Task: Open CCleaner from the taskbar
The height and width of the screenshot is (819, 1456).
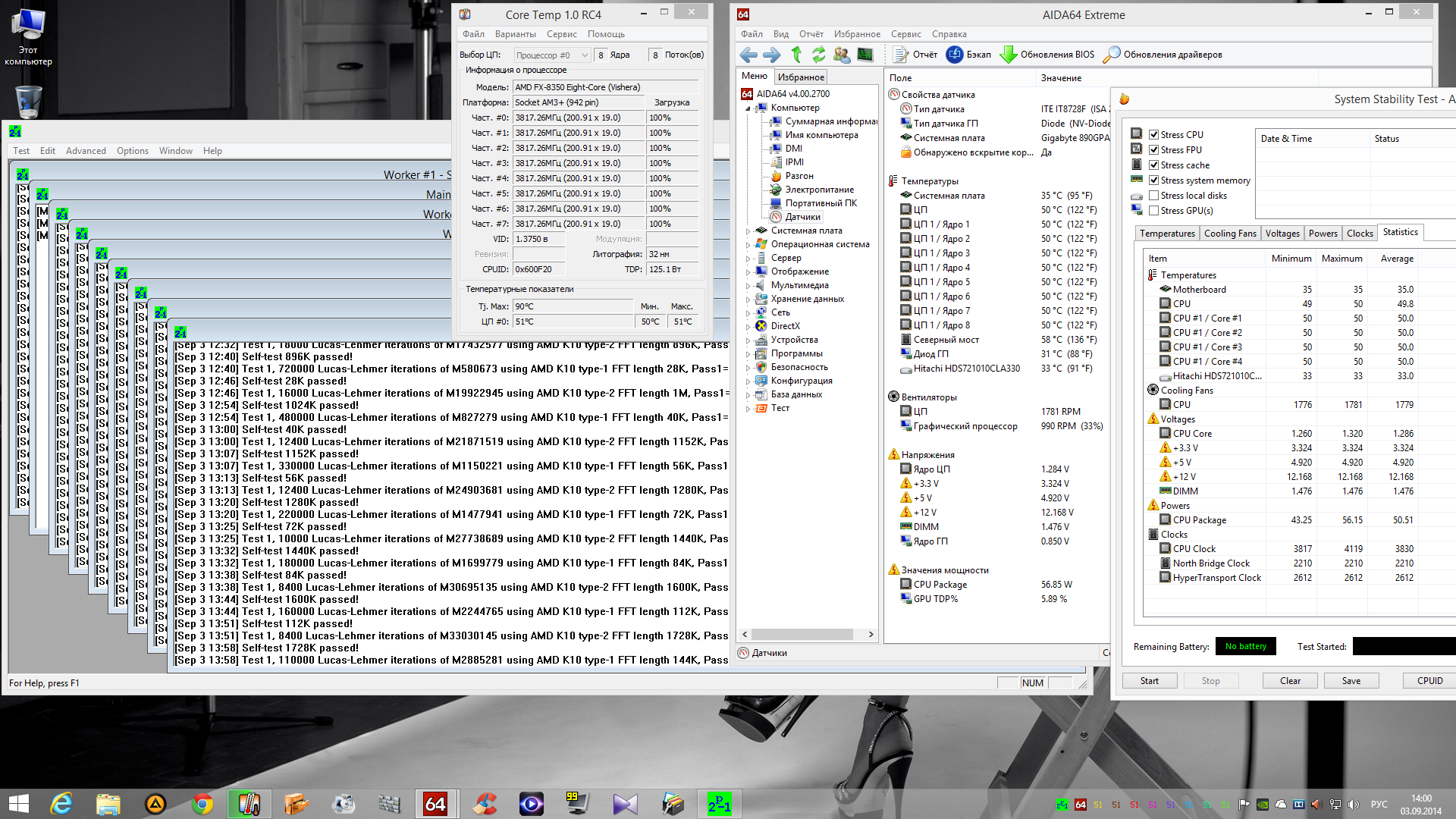Action: tap(485, 804)
